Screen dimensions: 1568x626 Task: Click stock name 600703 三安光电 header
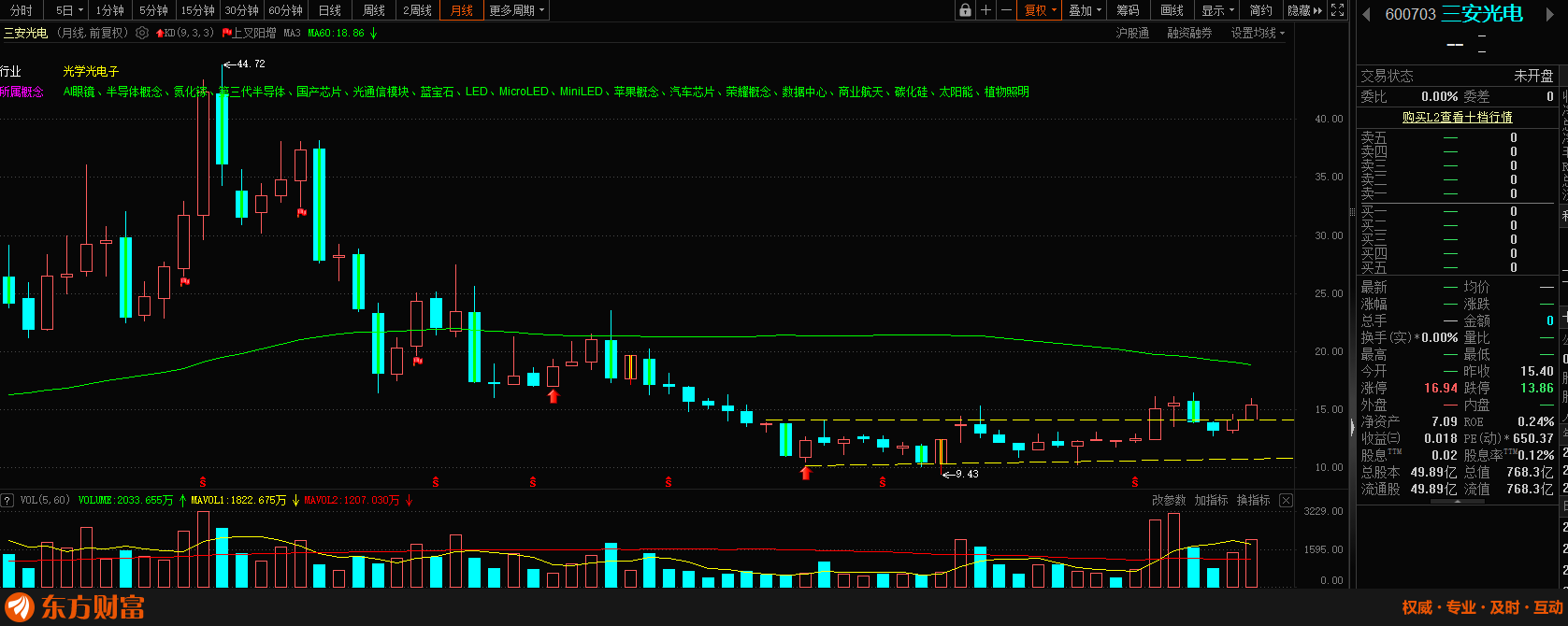coord(1454,14)
